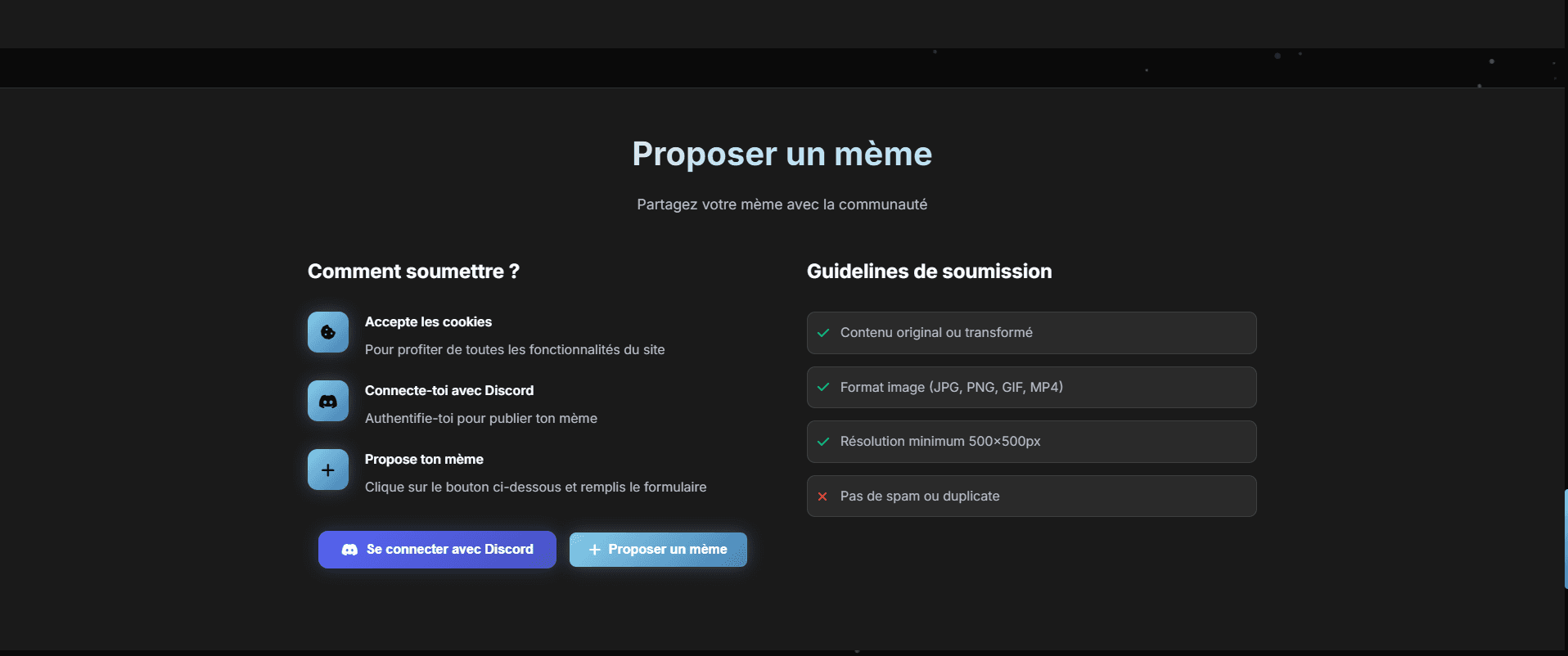Click the green checkmark for Format image
The height and width of the screenshot is (656, 1568).
click(823, 388)
